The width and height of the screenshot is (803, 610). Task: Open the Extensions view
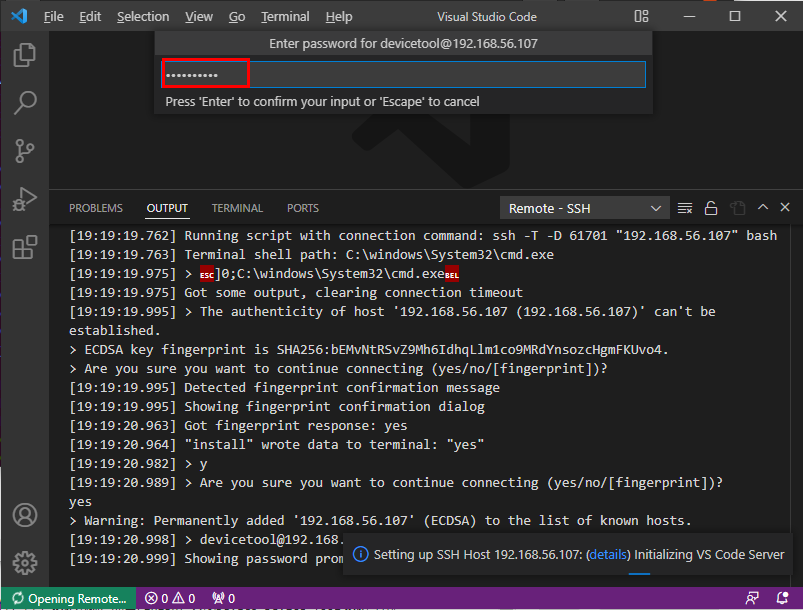click(x=25, y=247)
